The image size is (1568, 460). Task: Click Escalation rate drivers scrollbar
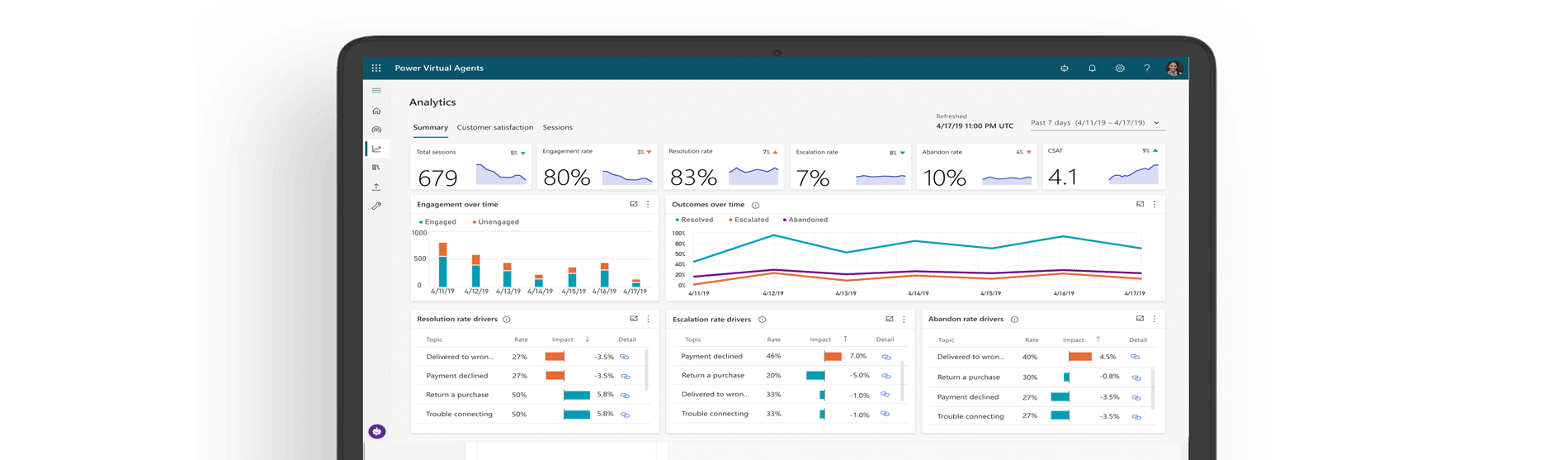tap(902, 382)
